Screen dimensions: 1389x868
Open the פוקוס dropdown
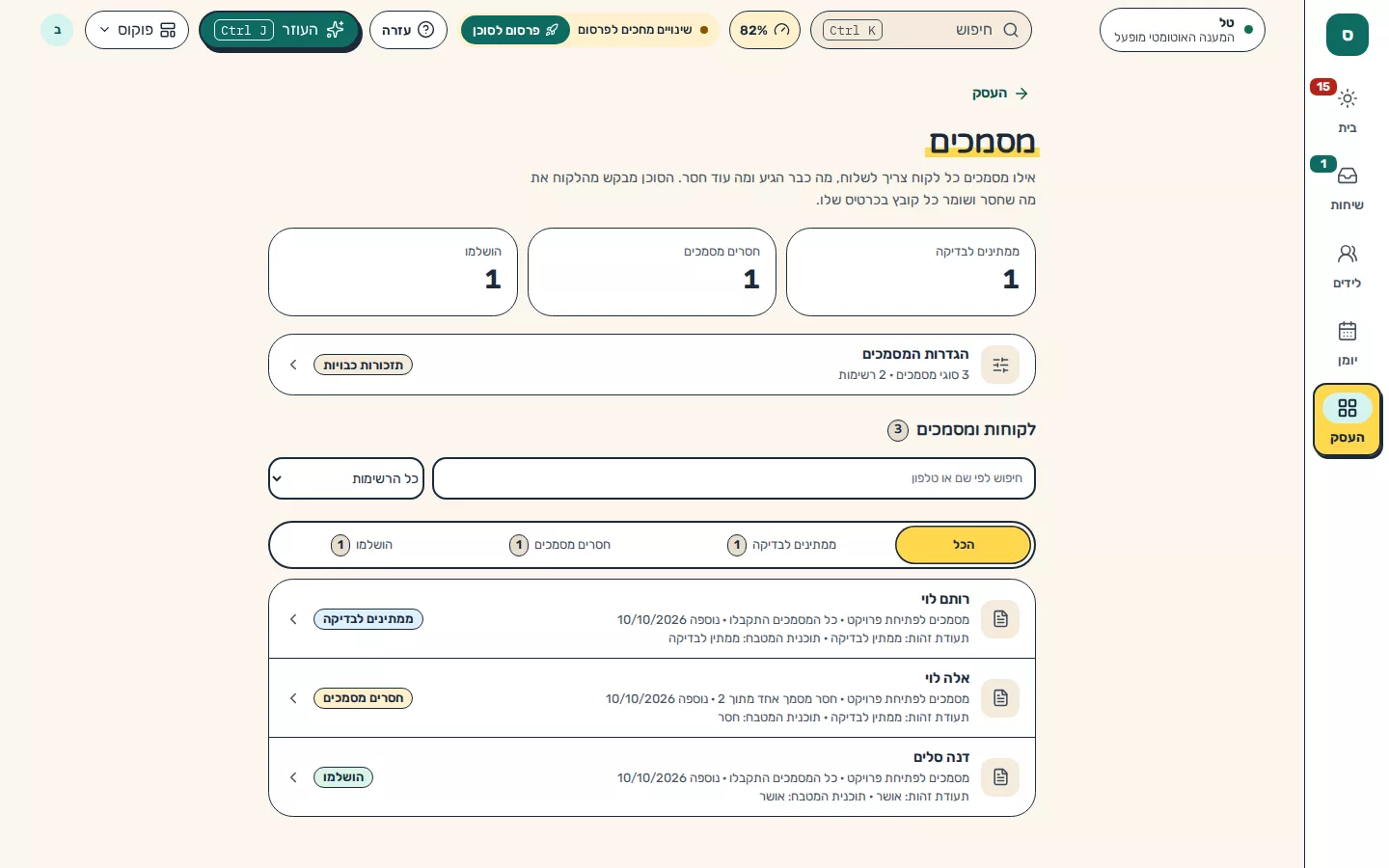pyautogui.click(x=137, y=30)
